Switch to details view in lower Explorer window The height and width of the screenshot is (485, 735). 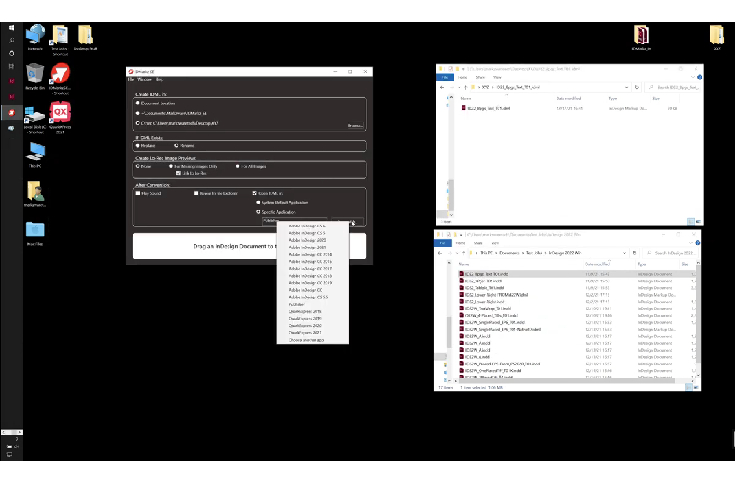[x=689, y=387]
